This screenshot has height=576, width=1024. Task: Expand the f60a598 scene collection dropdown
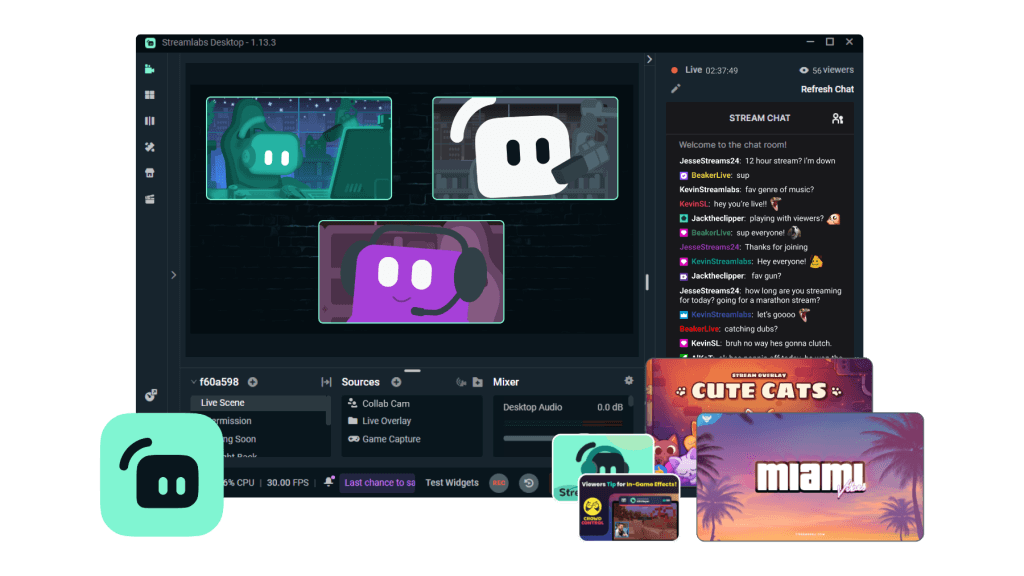coord(194,382)
